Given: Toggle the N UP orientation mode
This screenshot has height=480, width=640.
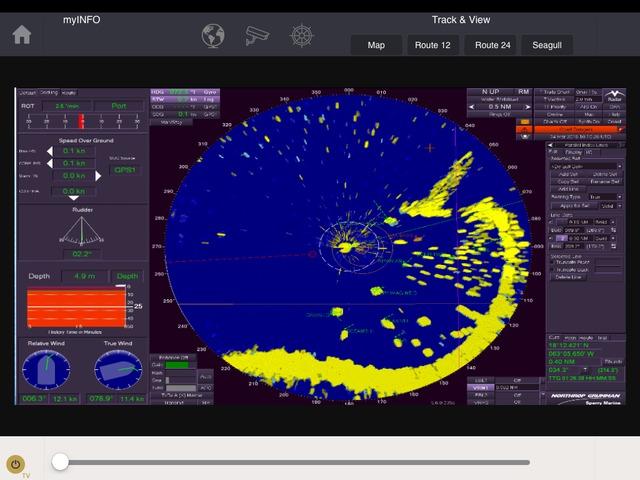Looking at the screenshot, I should point(489,92).
